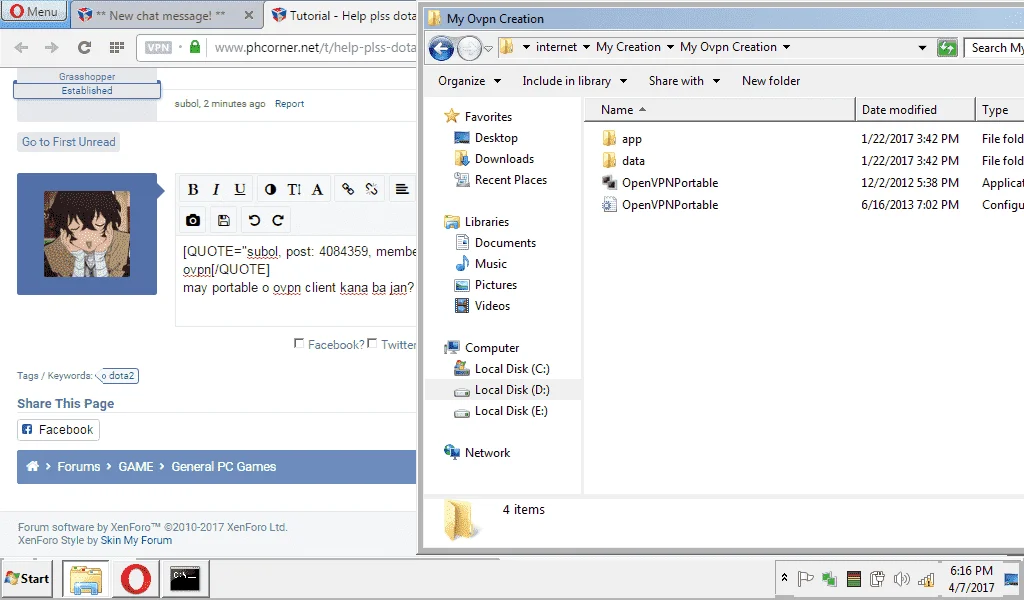Viewport: 1024px width, 600px height.
Task: Insert image with the camera icon
Action: pyautogui.click(x=193, y=220)
